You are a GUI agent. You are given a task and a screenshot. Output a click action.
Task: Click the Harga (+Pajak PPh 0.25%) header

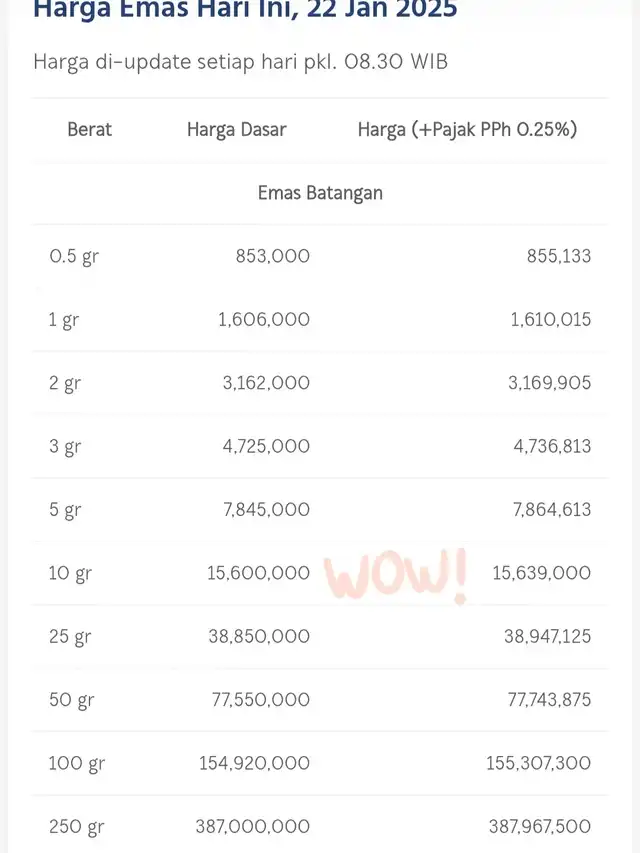[467, 129]
